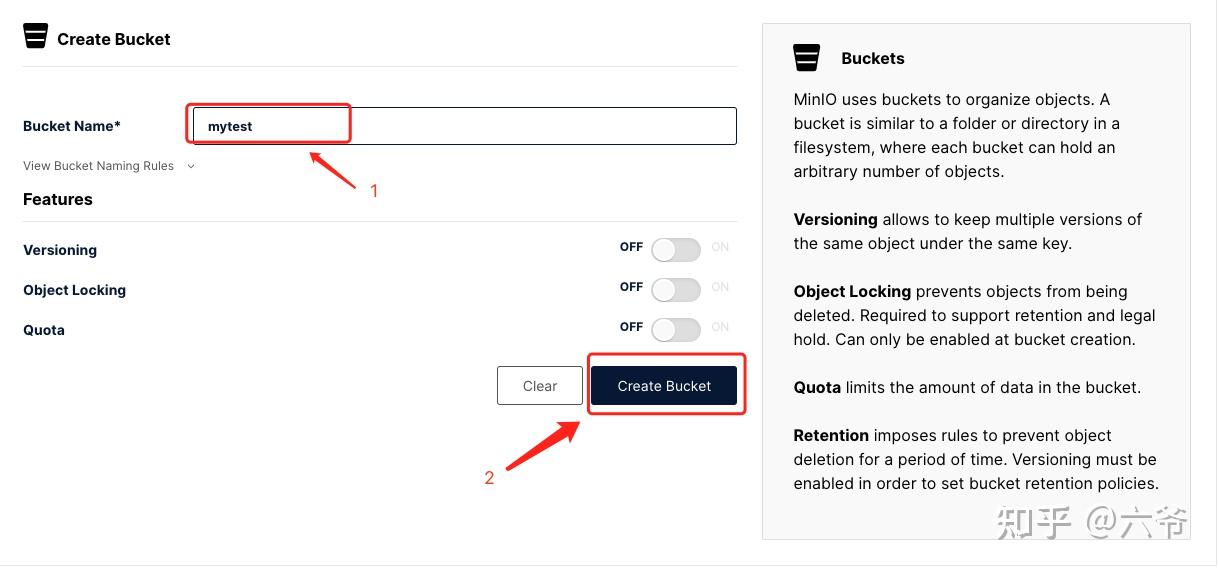
Task: Click the Features section heading
Action: click(58, 199)
